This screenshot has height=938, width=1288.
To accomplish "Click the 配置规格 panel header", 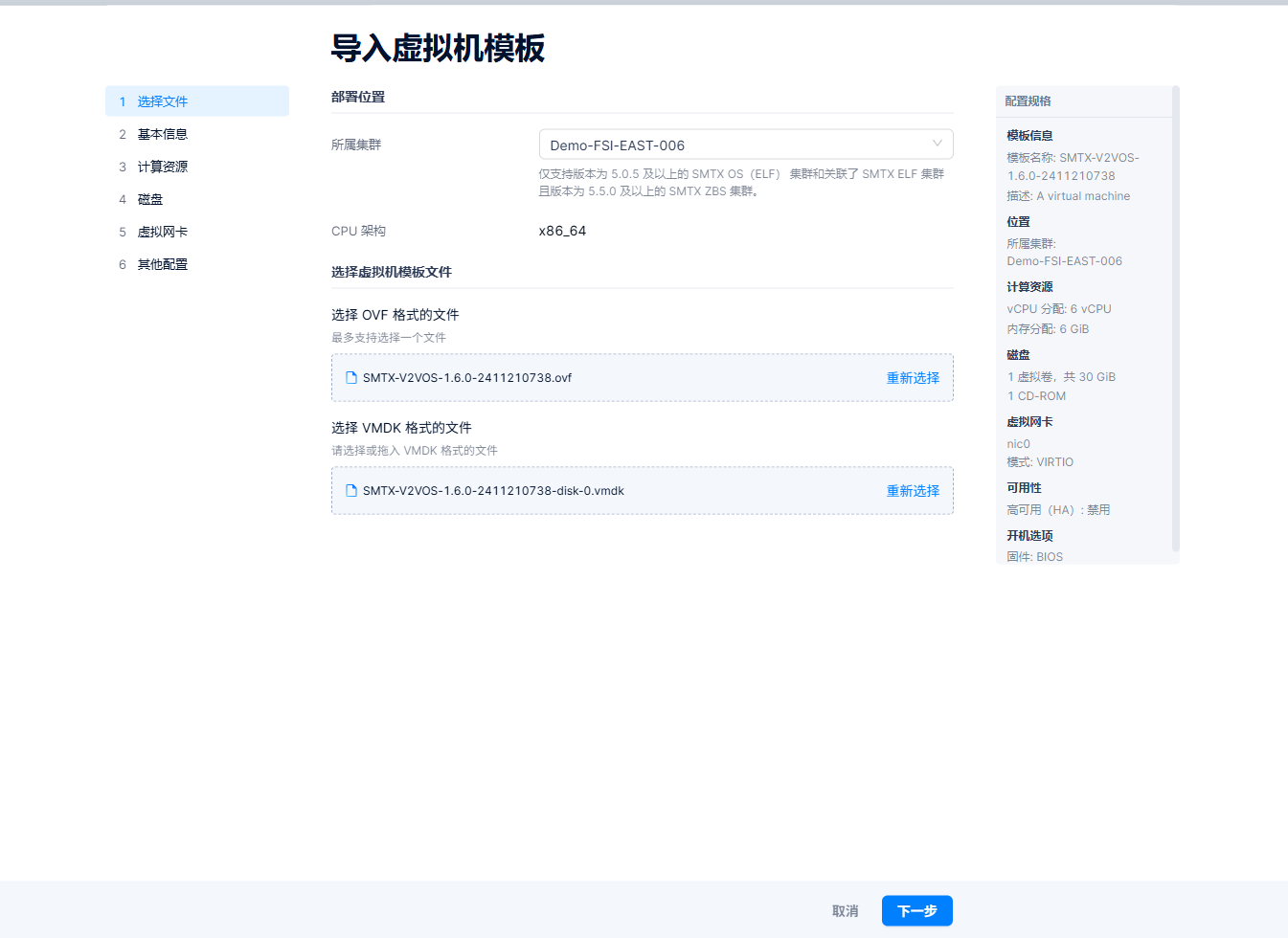I will coord(1028,101).
